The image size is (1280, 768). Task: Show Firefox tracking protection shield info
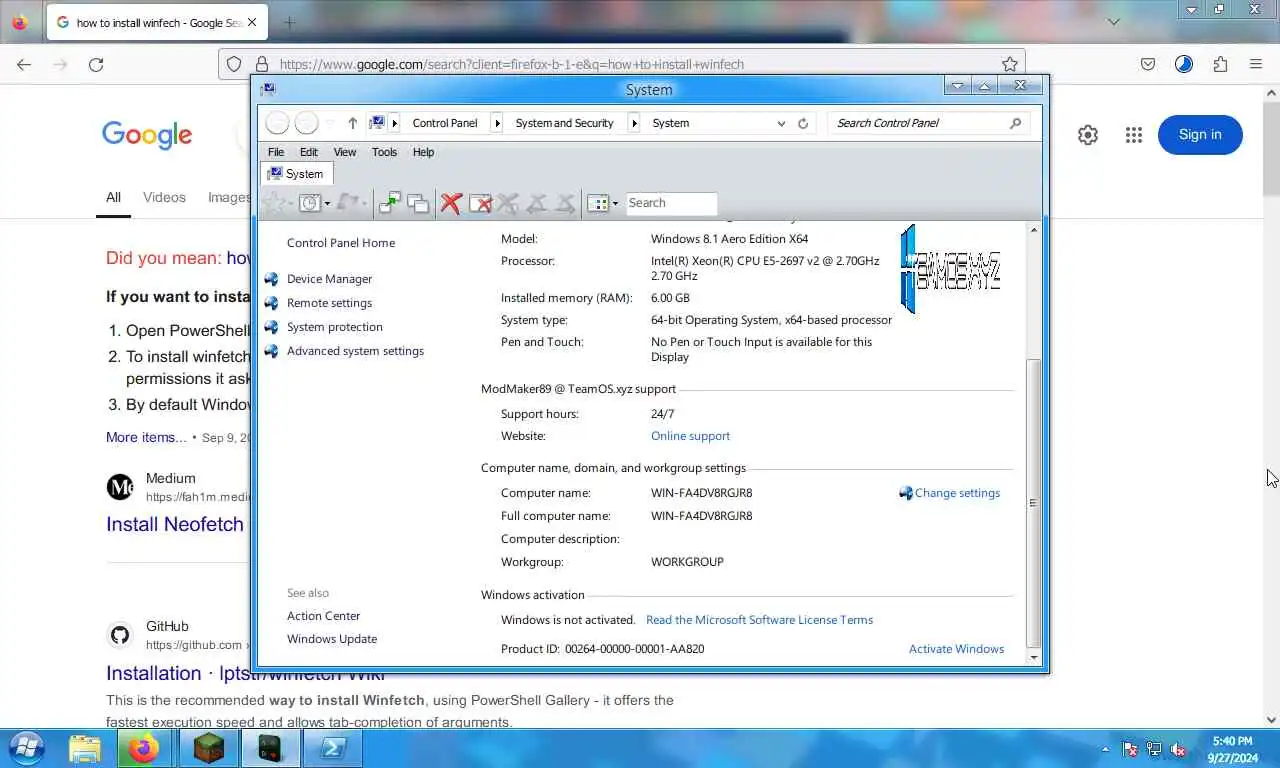pos(234,64)
